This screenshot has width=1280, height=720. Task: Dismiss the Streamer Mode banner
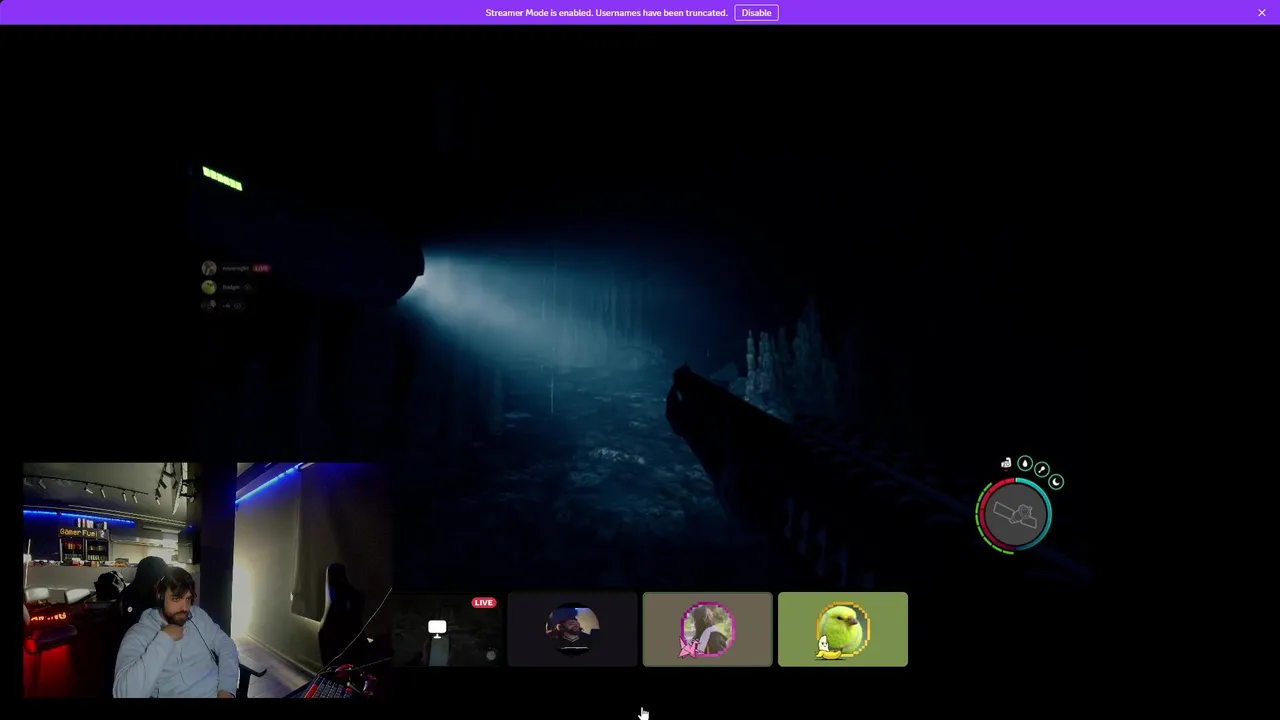point(1262,13)
